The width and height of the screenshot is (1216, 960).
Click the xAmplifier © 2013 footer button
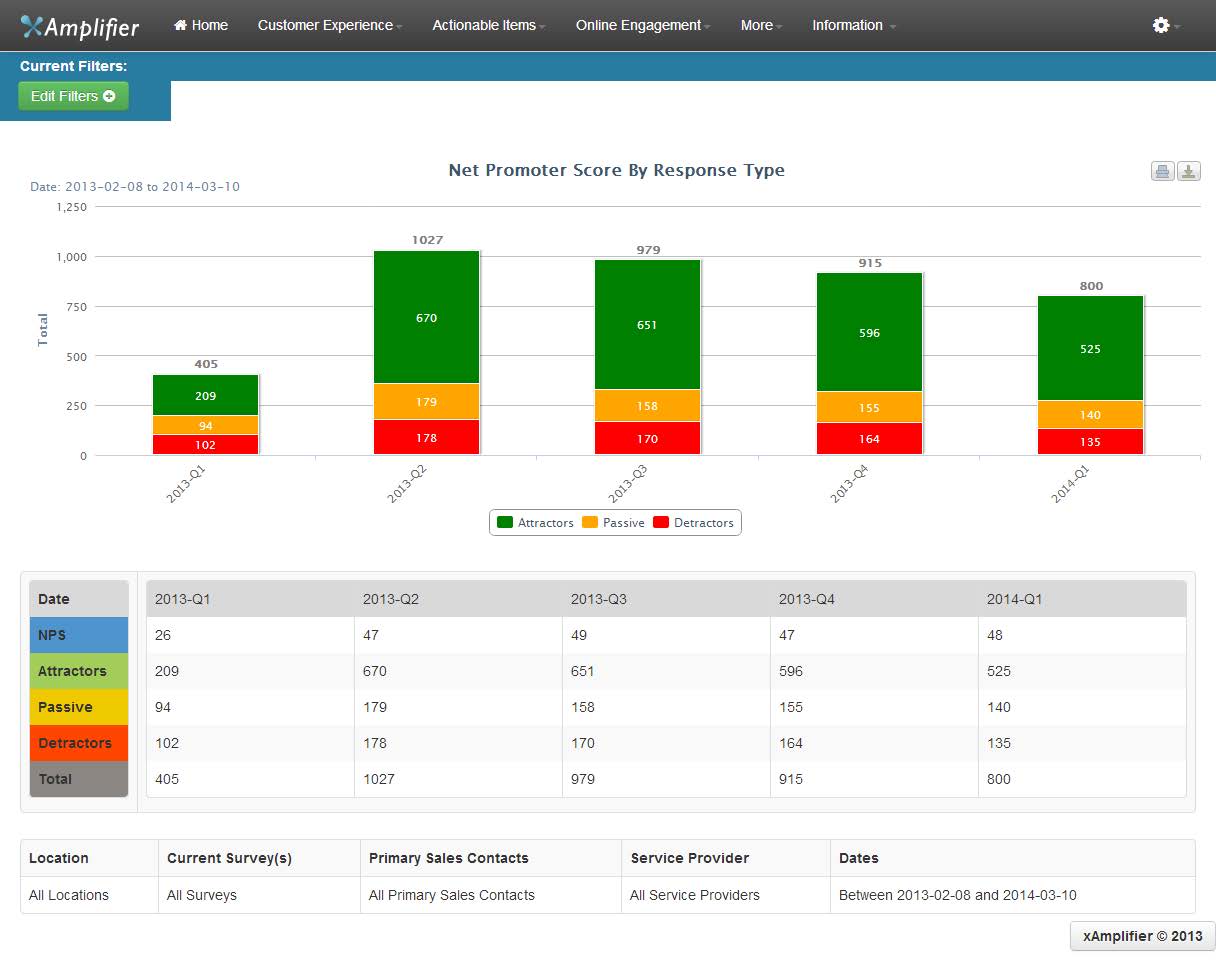click(x=1142, y=936)
